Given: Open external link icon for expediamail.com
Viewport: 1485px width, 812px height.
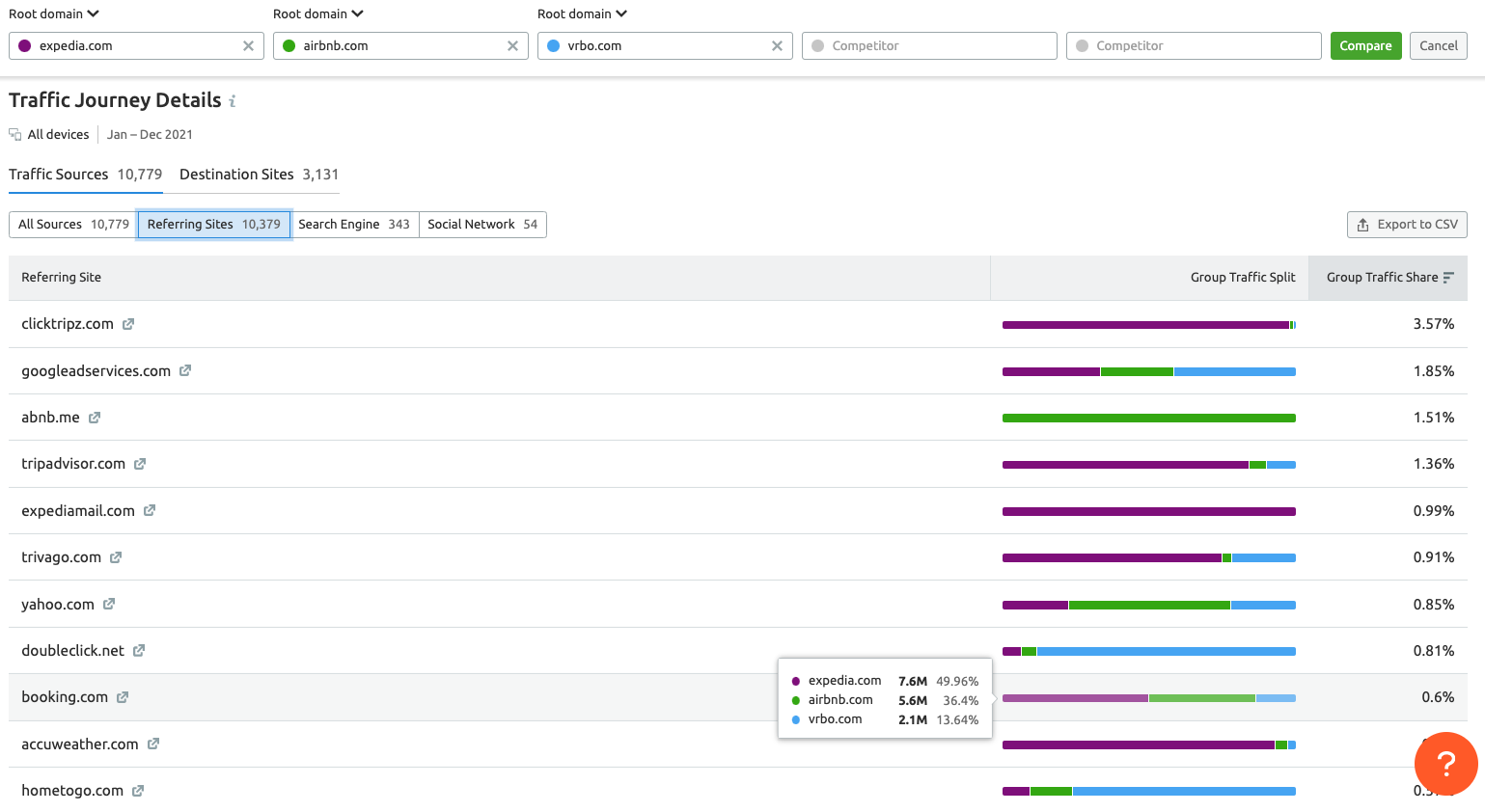Looking at the screenshot, I should 150,510.
